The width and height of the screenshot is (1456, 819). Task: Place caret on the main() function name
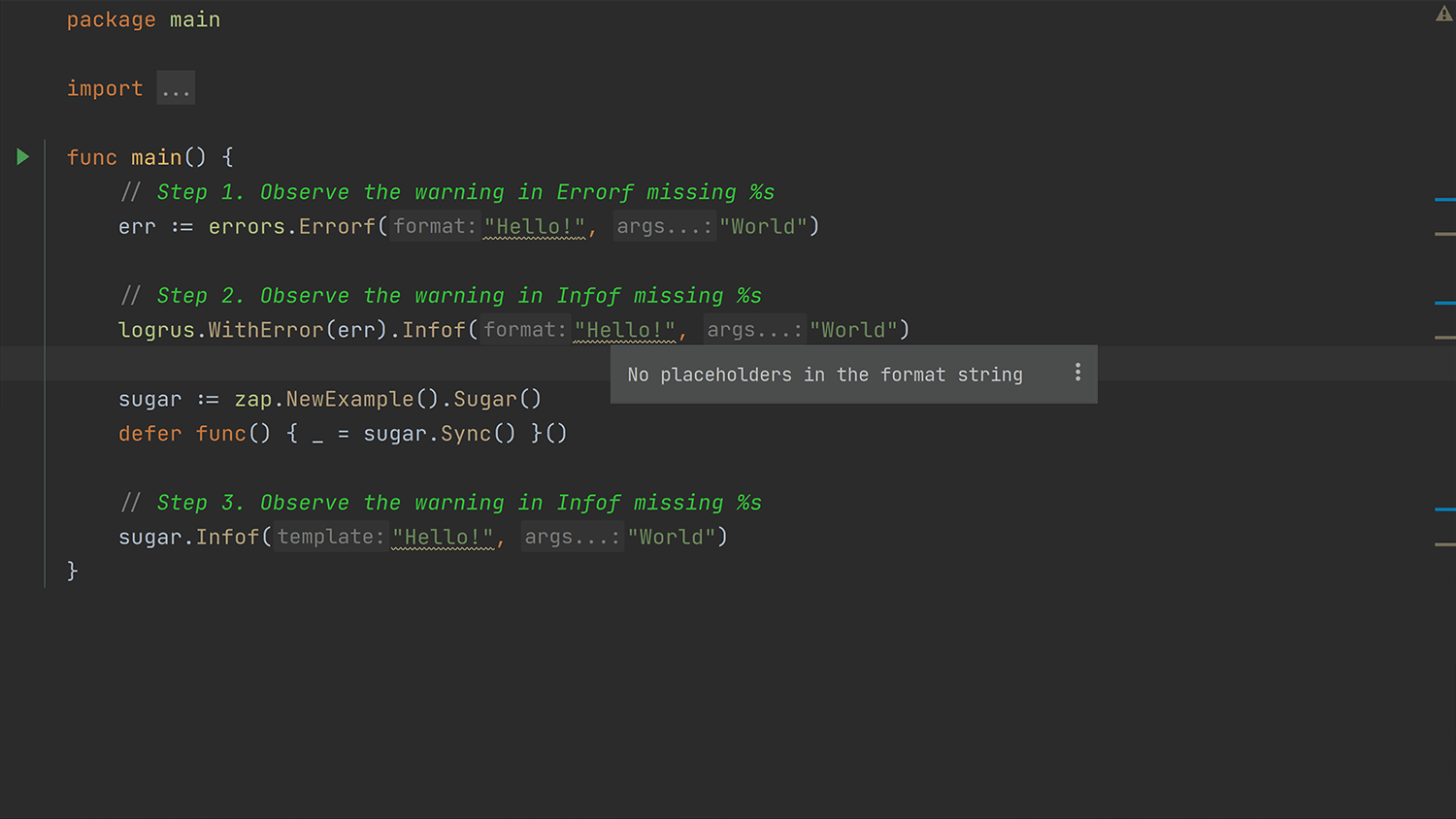tap(156, 157)
